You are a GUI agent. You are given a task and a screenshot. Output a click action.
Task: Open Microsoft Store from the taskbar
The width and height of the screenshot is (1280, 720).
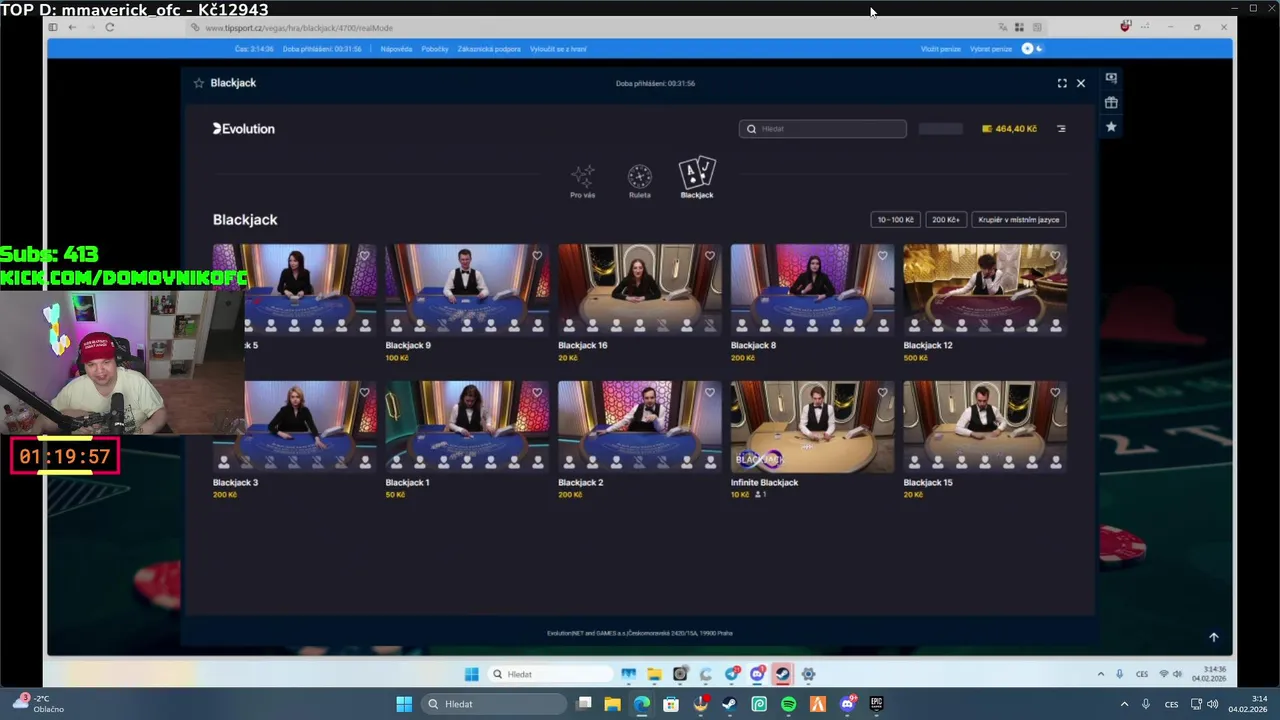point(671,704)
